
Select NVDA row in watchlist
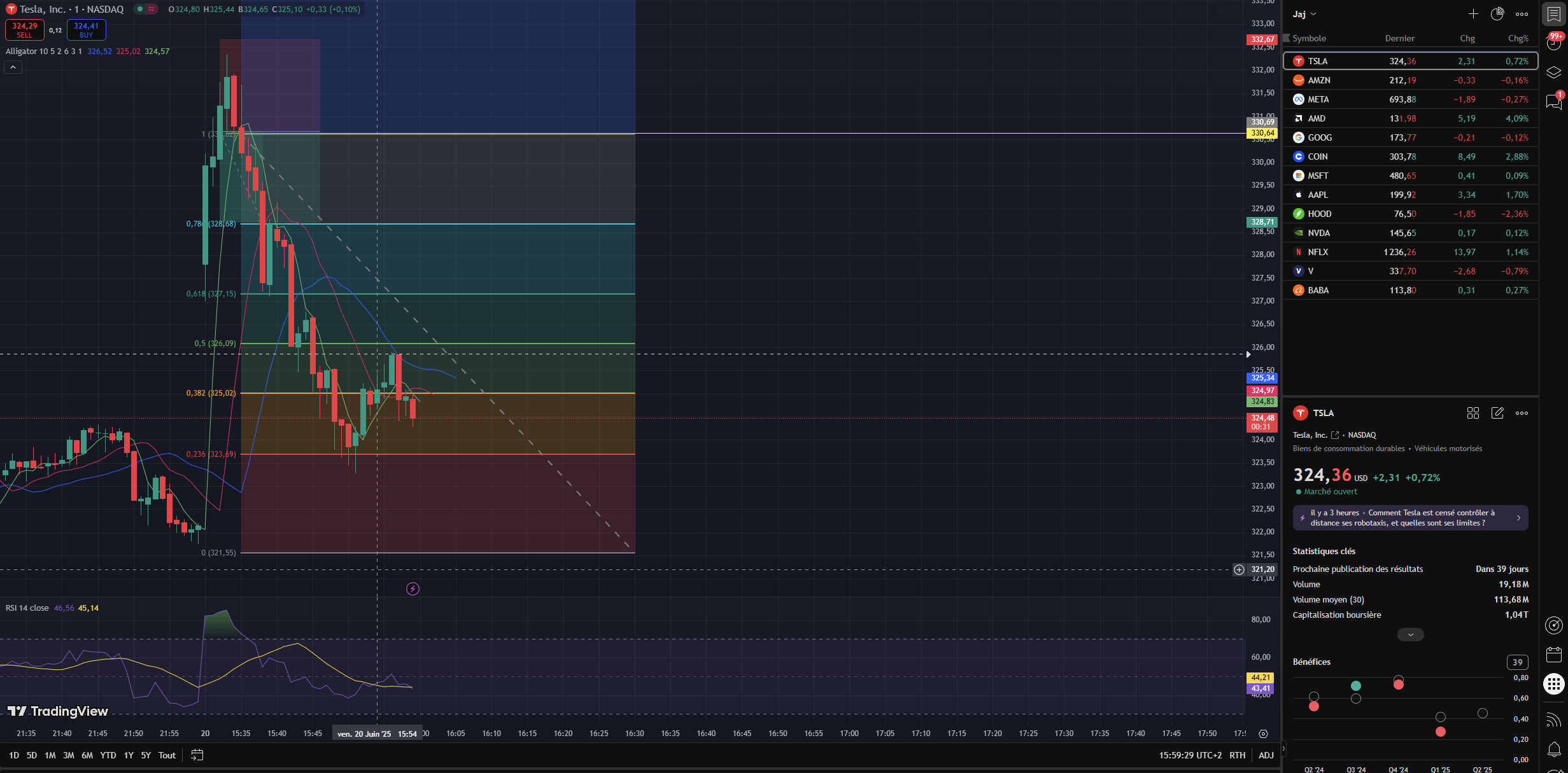tap(1410, 233)
